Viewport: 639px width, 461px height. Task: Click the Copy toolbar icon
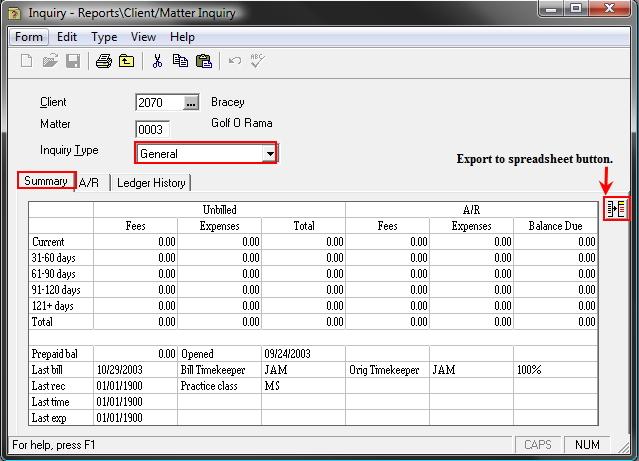(x=180, y=61)
